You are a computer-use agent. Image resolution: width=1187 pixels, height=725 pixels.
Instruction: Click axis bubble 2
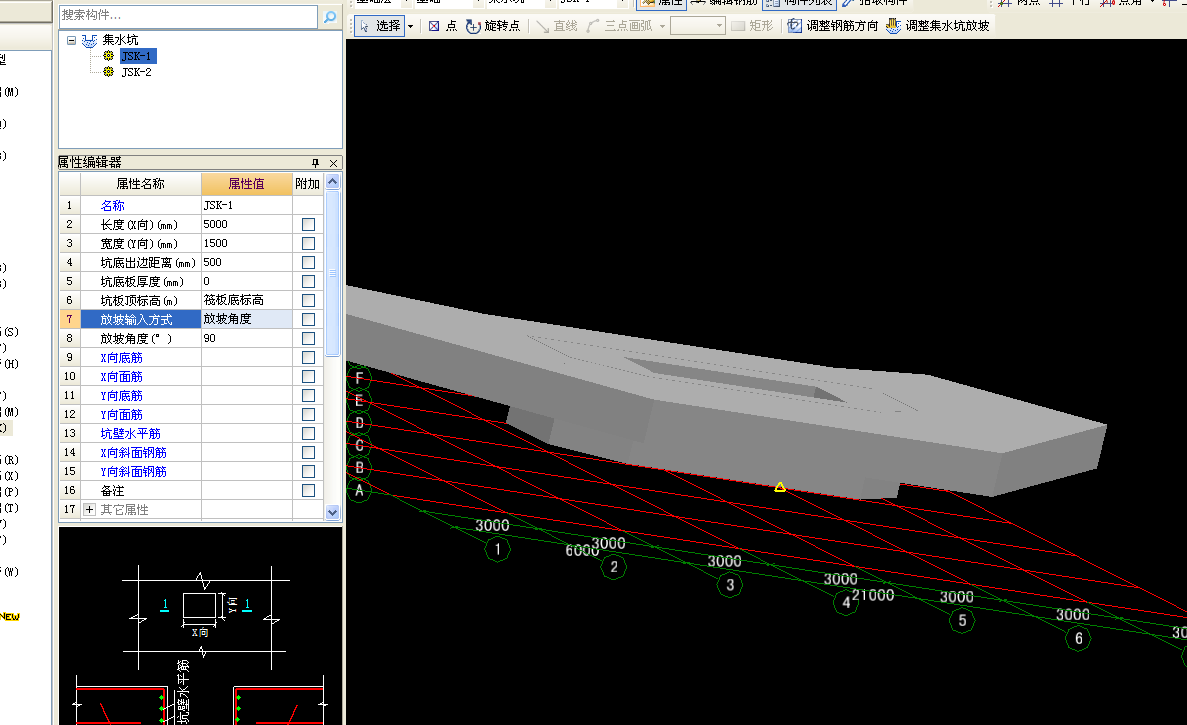coord(614,567)
